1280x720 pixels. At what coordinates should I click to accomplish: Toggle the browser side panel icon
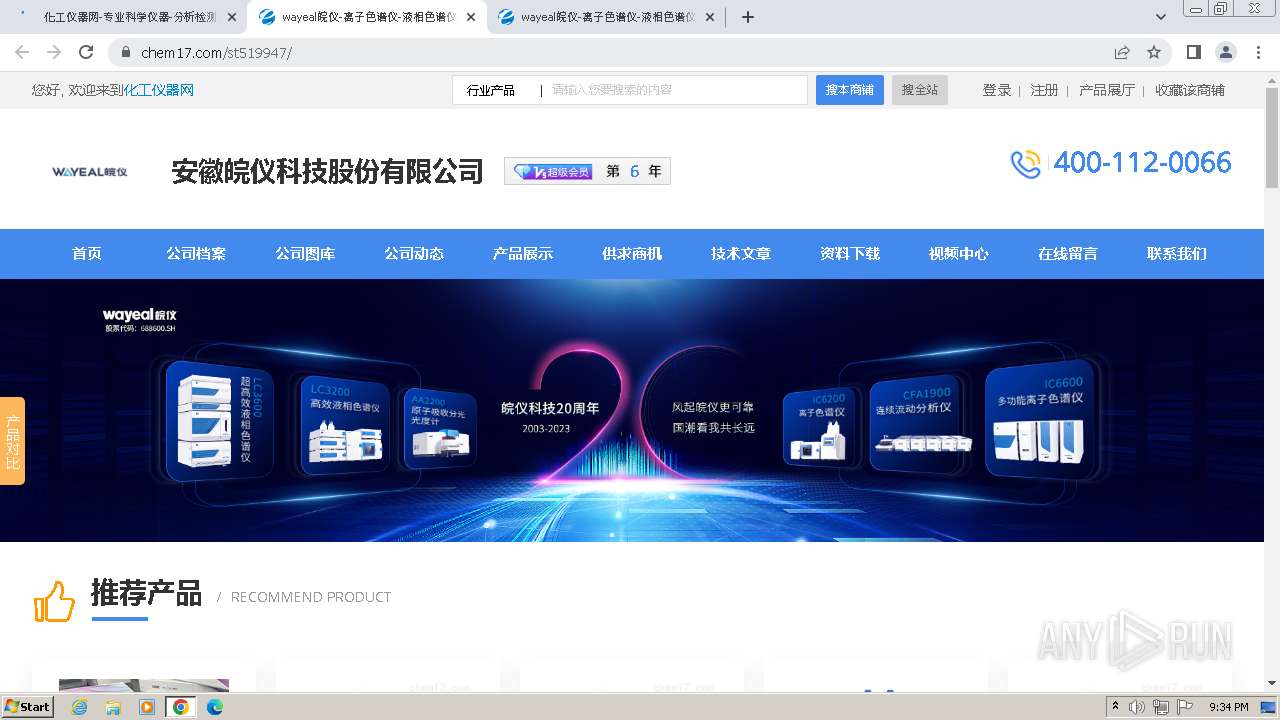(1194, 52)
